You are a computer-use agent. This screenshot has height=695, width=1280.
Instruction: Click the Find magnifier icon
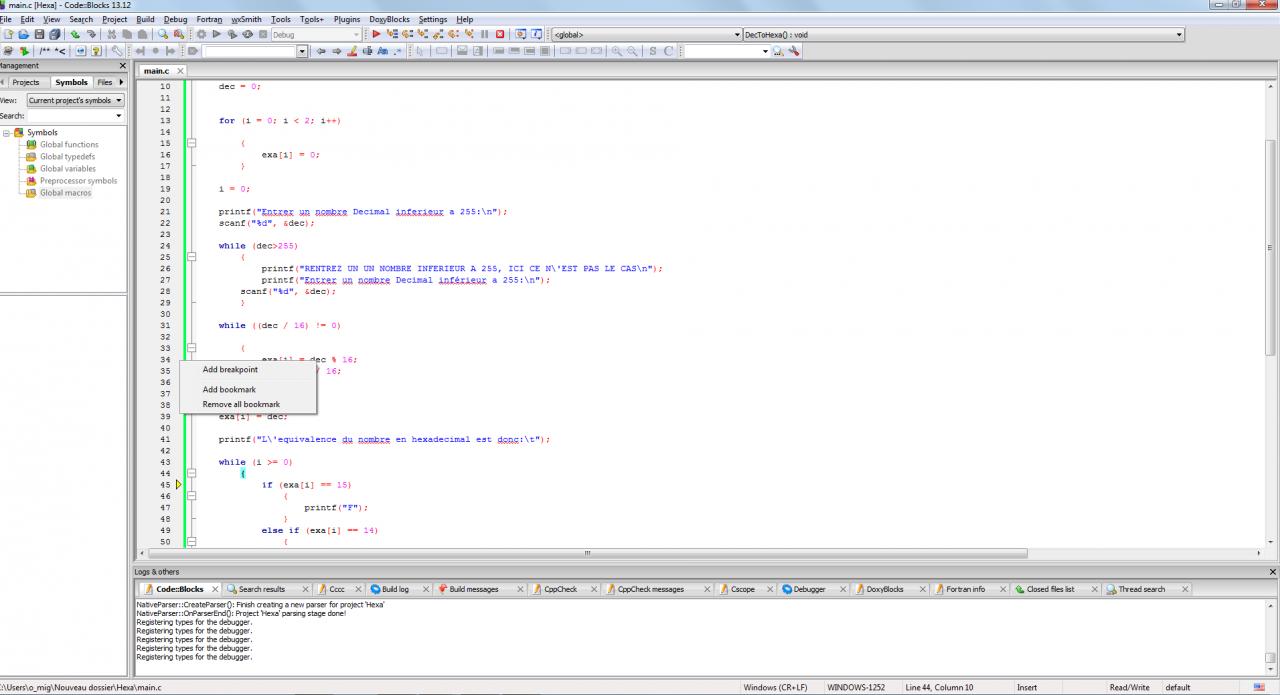[163, 34]
